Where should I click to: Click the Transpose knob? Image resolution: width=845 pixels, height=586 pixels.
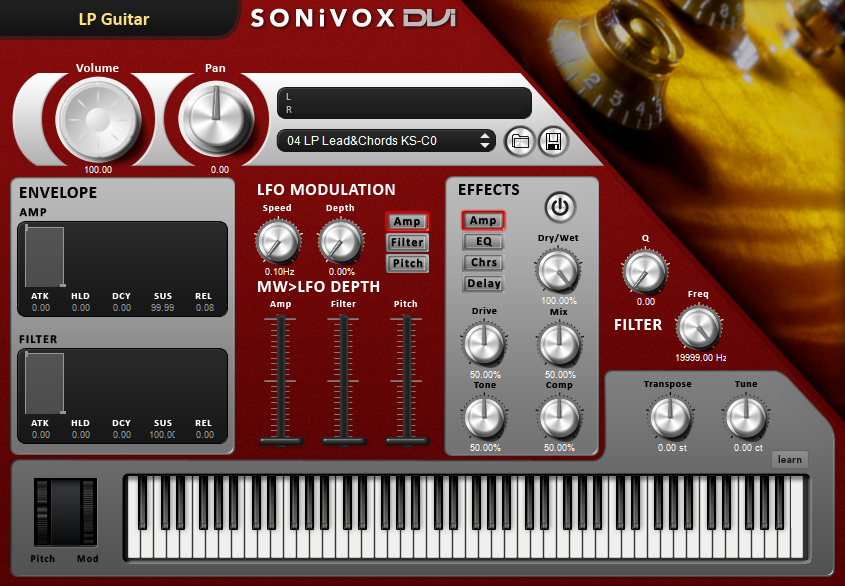[670, 417]
